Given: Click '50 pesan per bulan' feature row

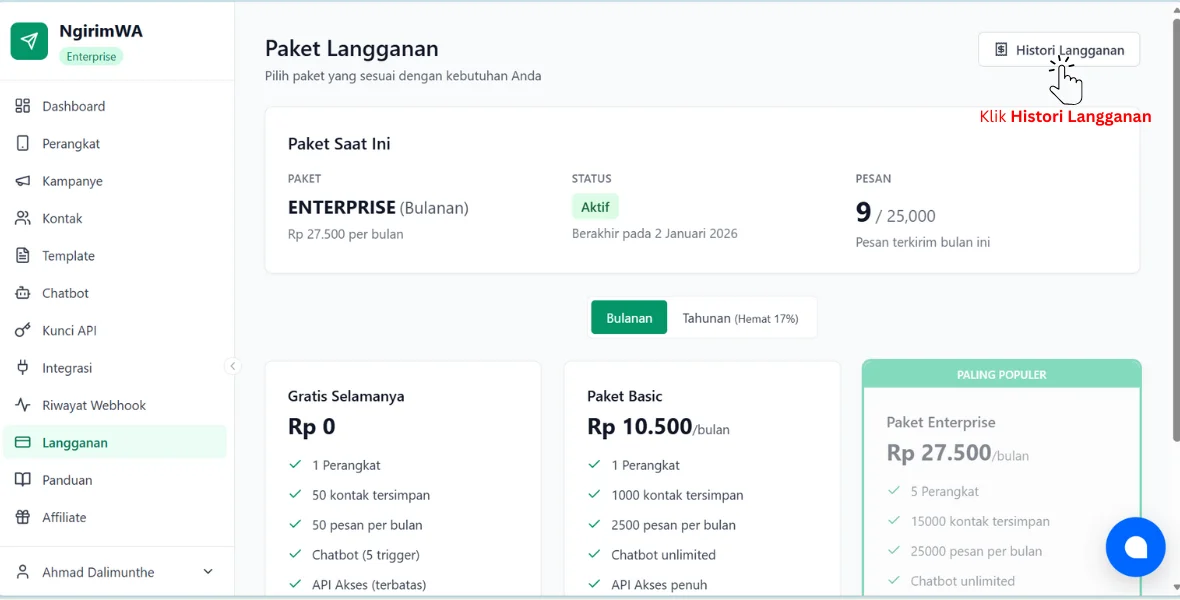Looking at the screenshot, I should 356,525.
